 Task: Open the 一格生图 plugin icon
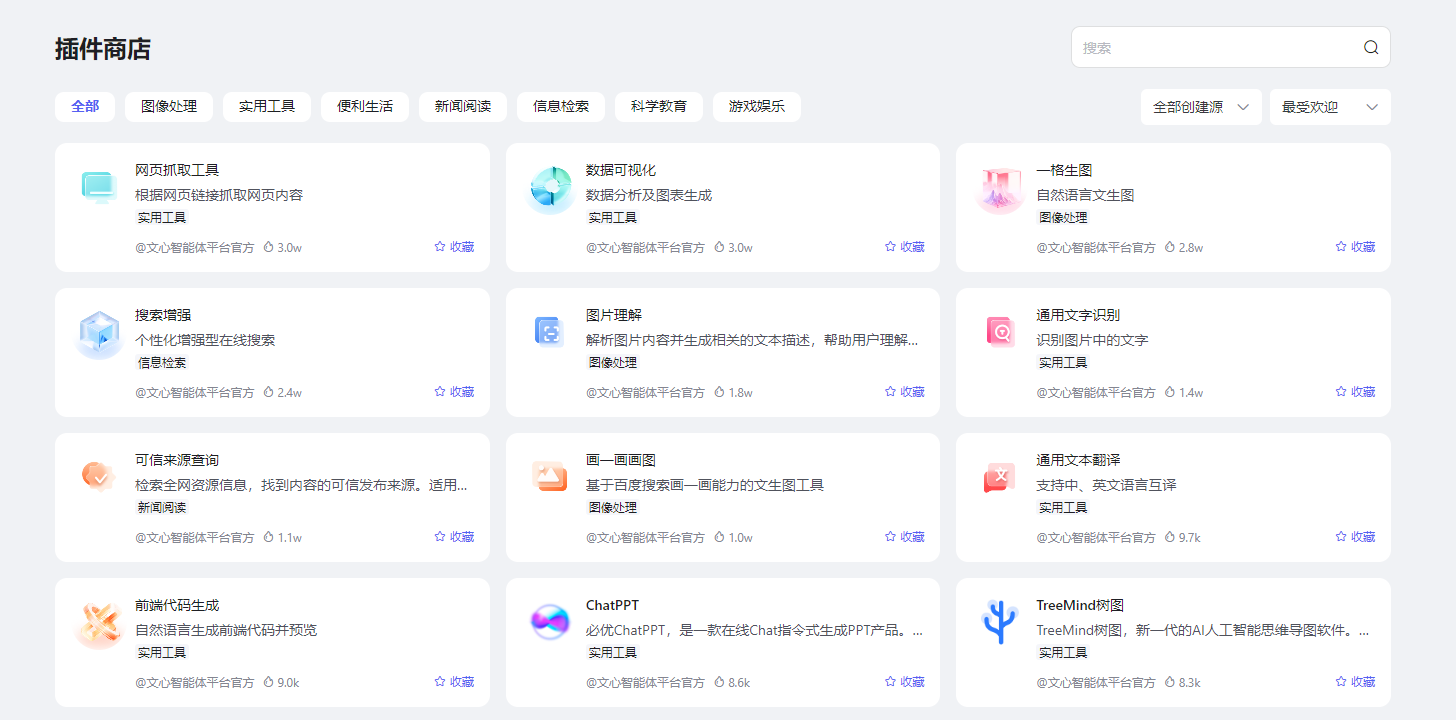click(x=1000, y=189)
